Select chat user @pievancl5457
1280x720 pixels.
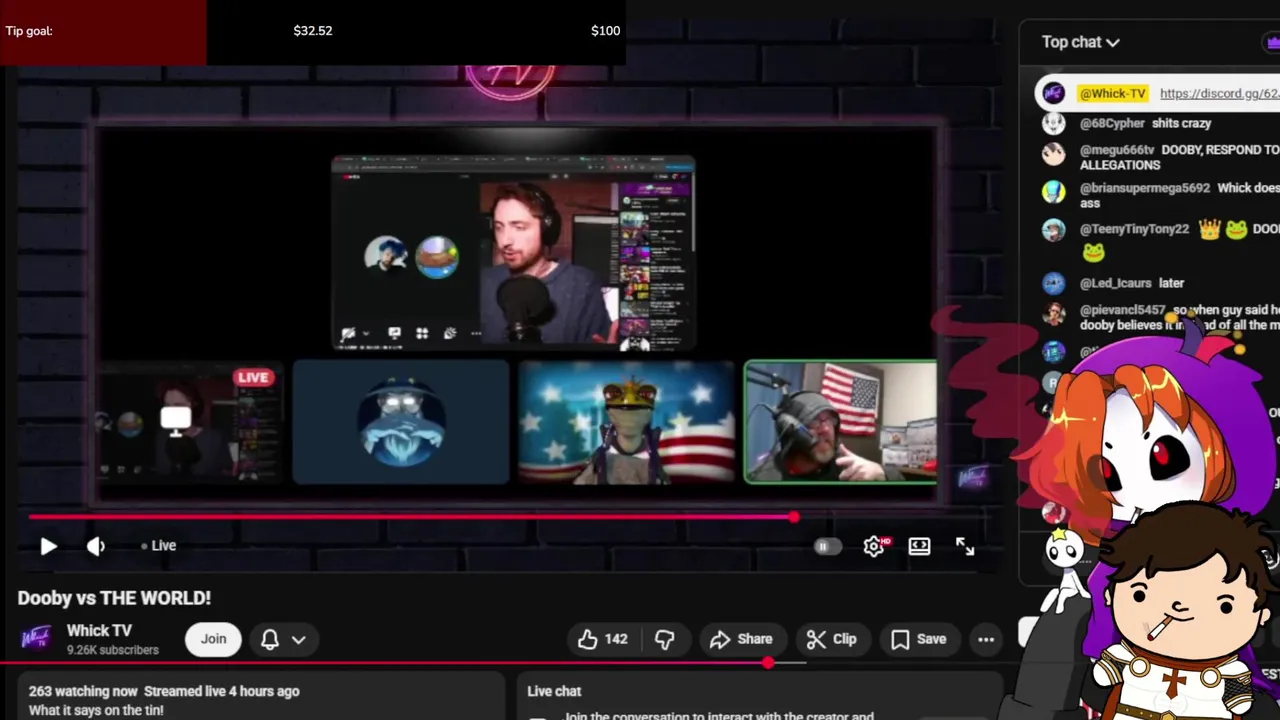(x=1123, y=310)
